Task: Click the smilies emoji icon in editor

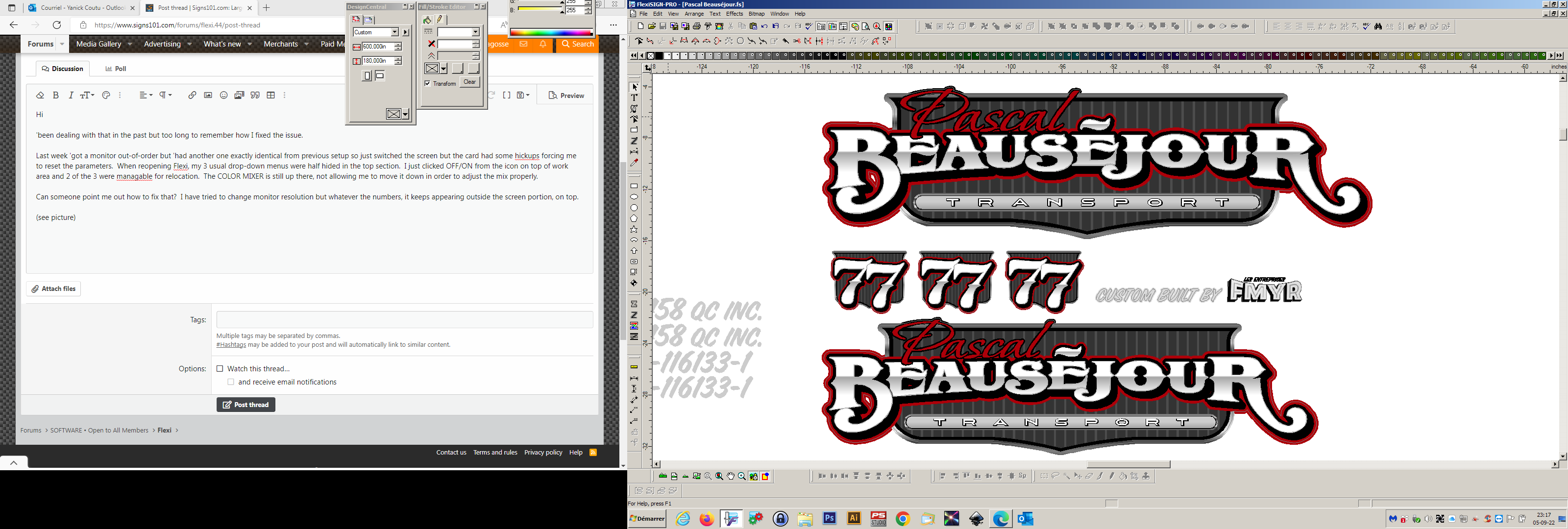Action: pyautogui.click(x=224, y=95)
